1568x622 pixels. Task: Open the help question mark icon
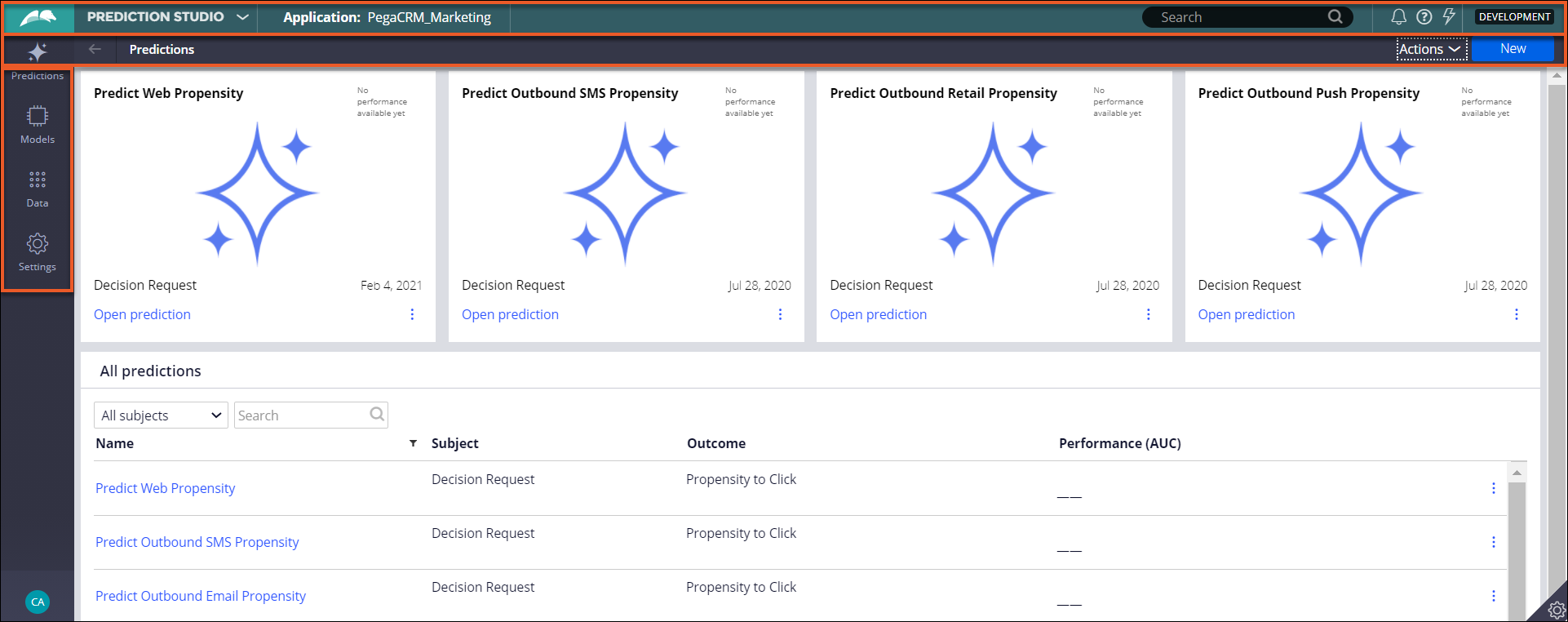[1424, 17]
